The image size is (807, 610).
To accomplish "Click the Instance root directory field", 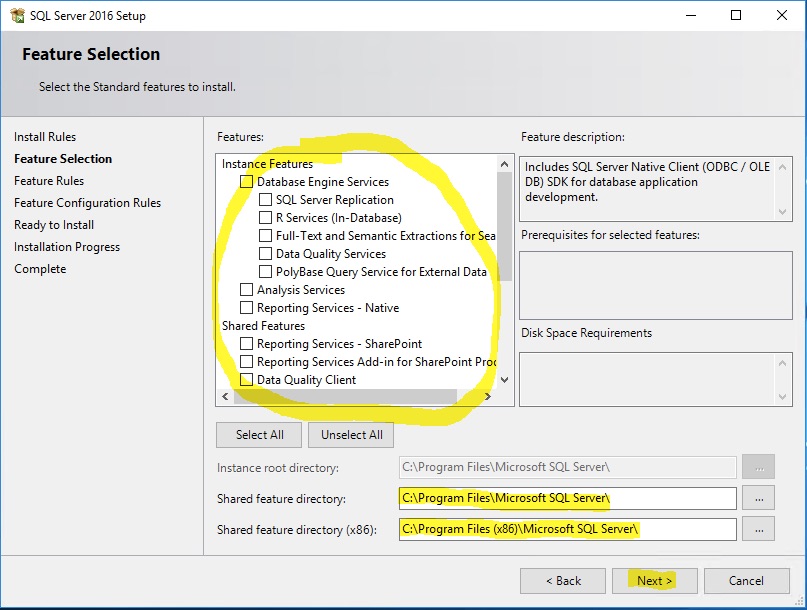I will (x=568, y=467).
